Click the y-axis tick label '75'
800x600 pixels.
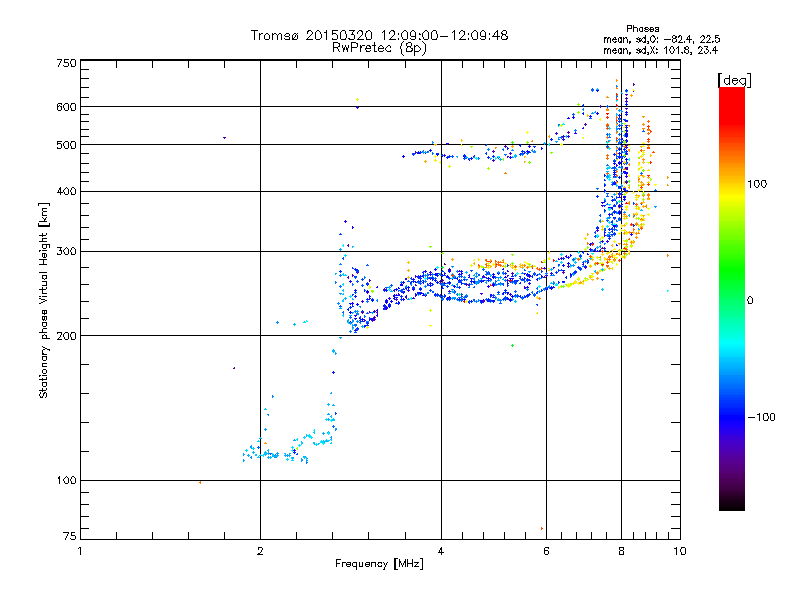click(70, 536)
